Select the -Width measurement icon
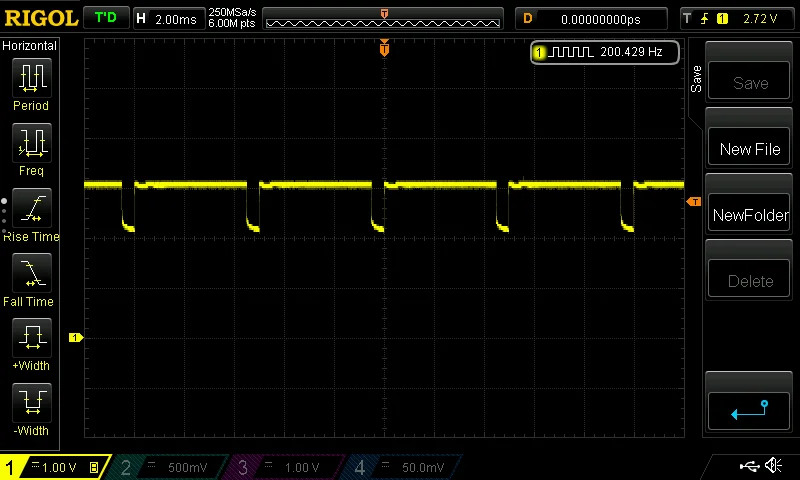Image resolution: width=800 pixels, height=480 pixels. tap(31, 402)
